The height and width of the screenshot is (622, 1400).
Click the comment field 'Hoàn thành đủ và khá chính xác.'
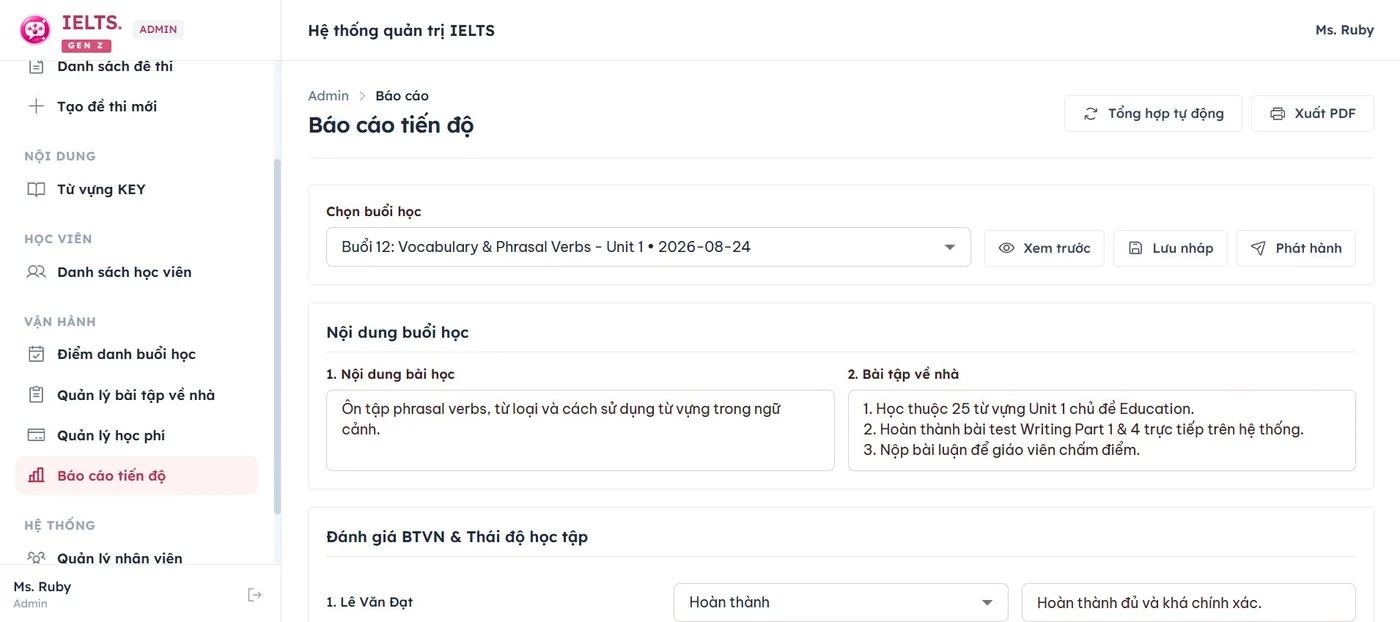pyautogui.click(x=1188, y=603)
